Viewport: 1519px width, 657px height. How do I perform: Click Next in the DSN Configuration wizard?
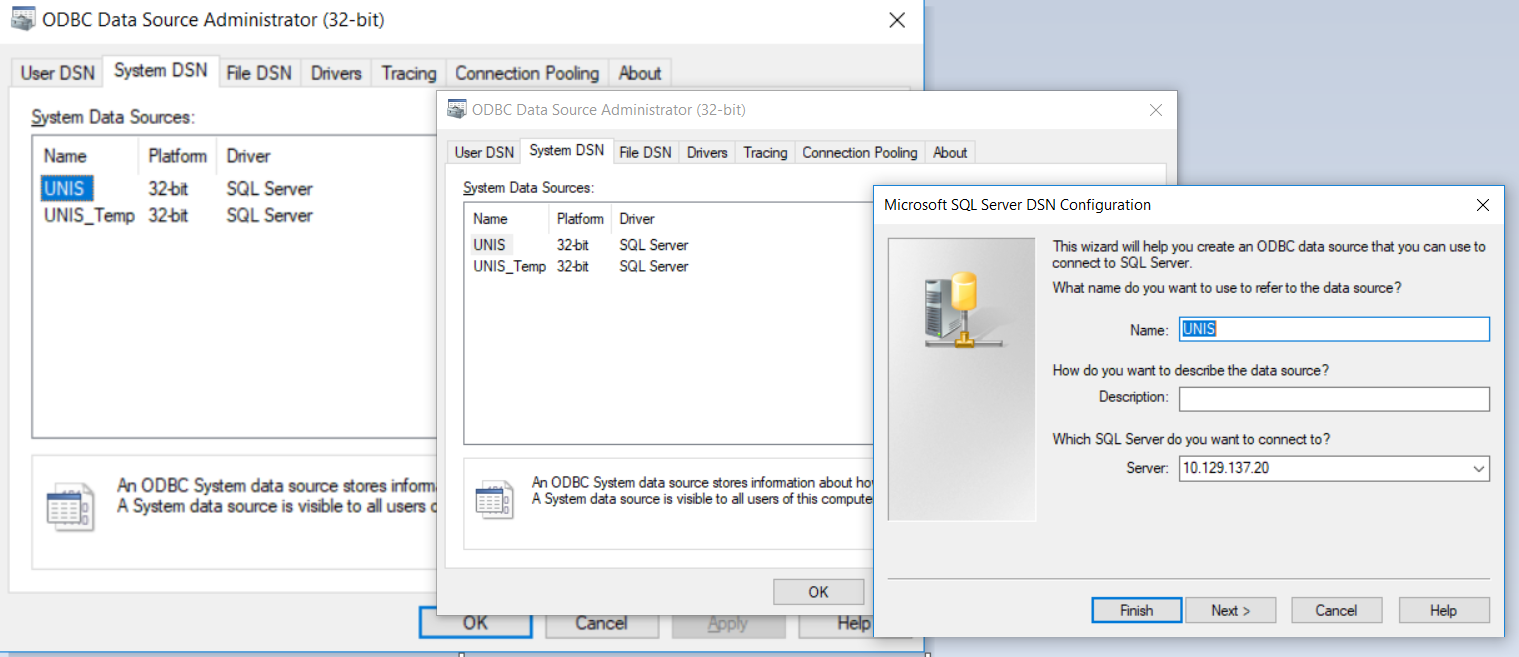click(x=1230, y=610)
